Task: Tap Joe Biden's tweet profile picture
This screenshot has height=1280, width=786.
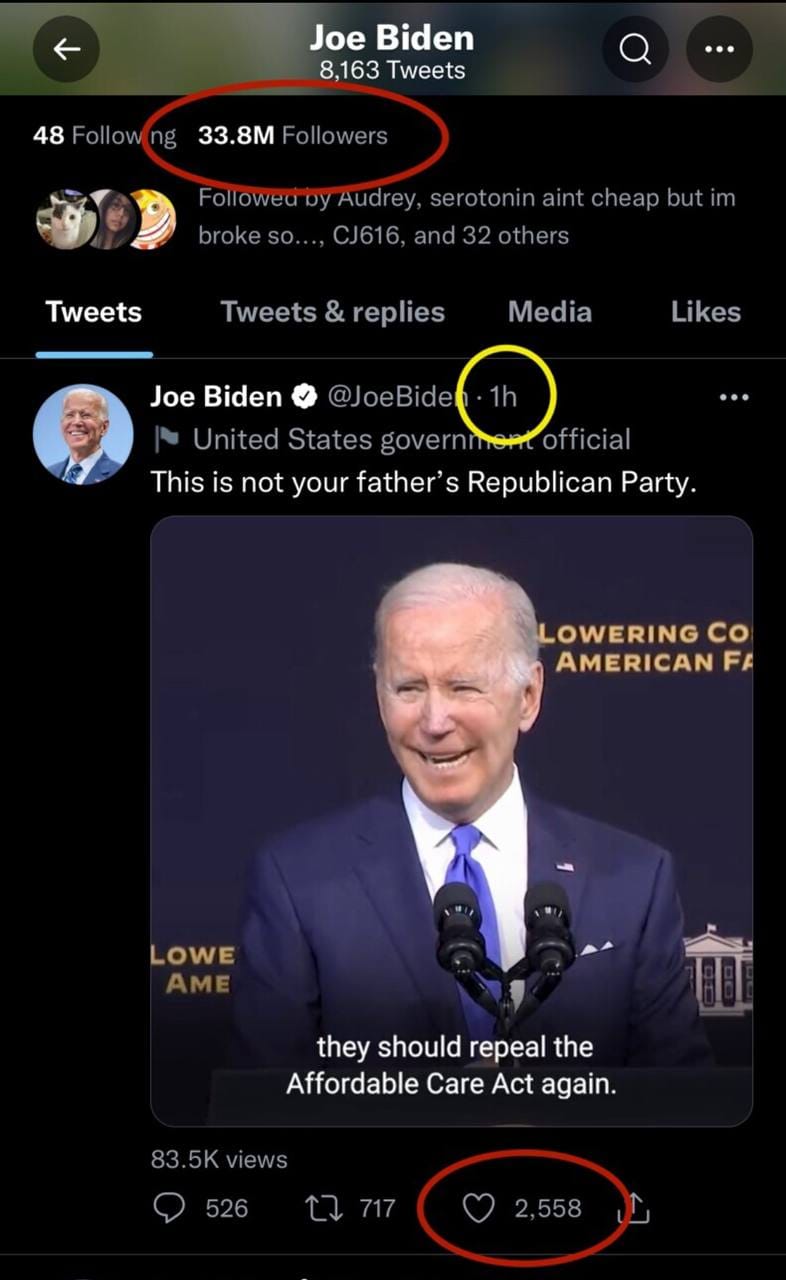Action: click(83, 434)
